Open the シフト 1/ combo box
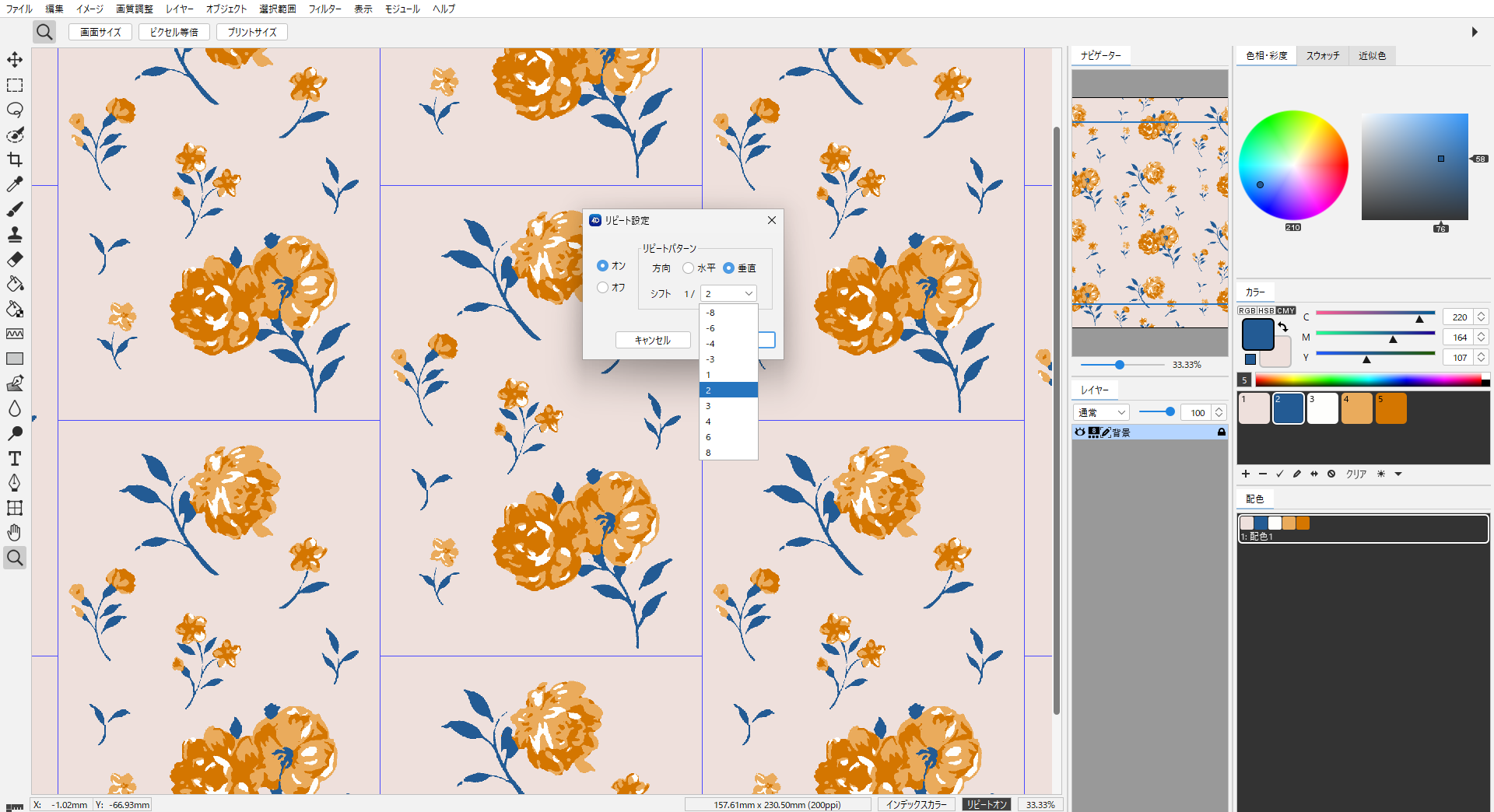This screenshot has height=812, width=1494. click(x=728, y=293)
